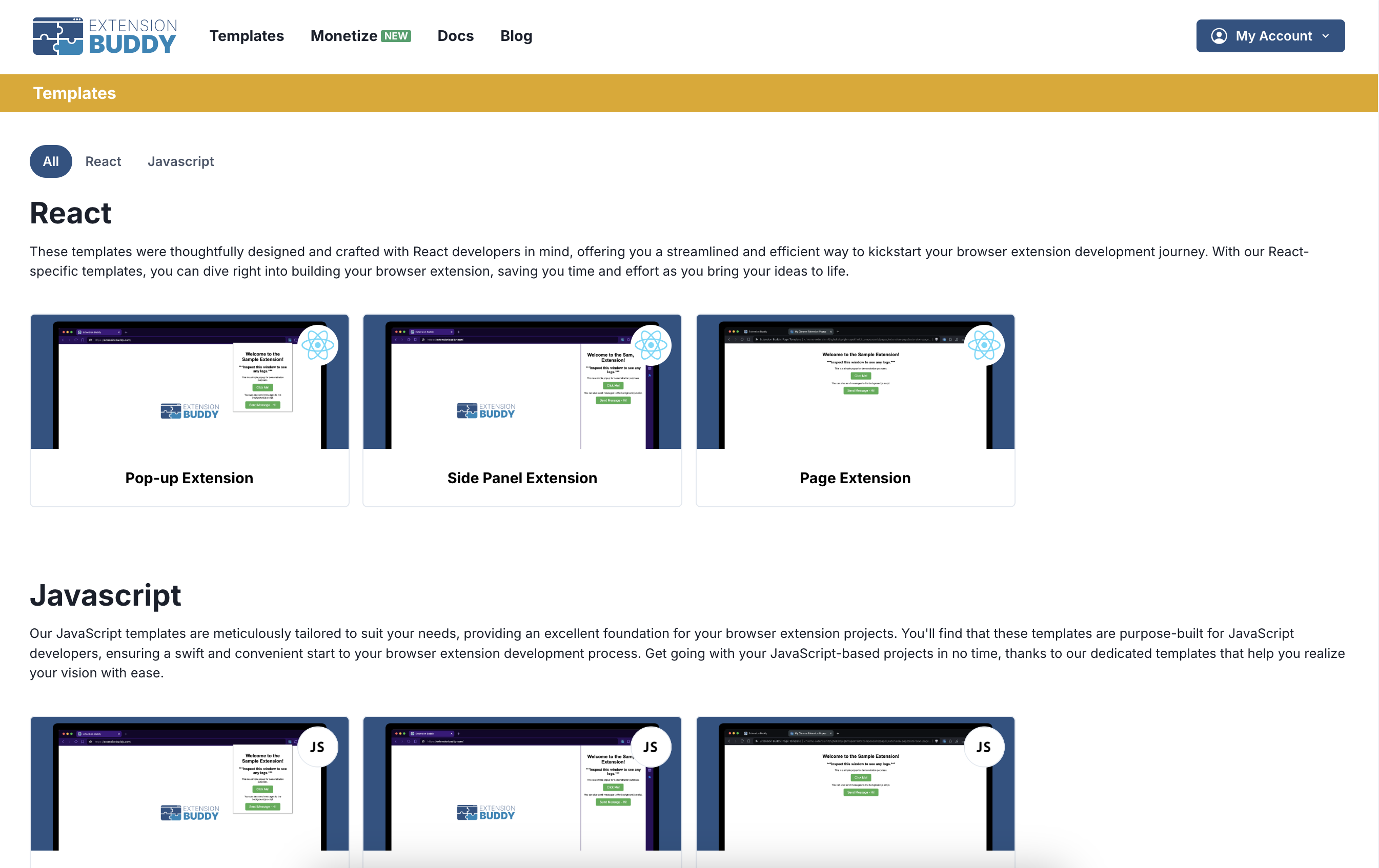This screenshot has height=868, width=1379.
Task: Open the Templates nav link
Action: pos(246,35)
